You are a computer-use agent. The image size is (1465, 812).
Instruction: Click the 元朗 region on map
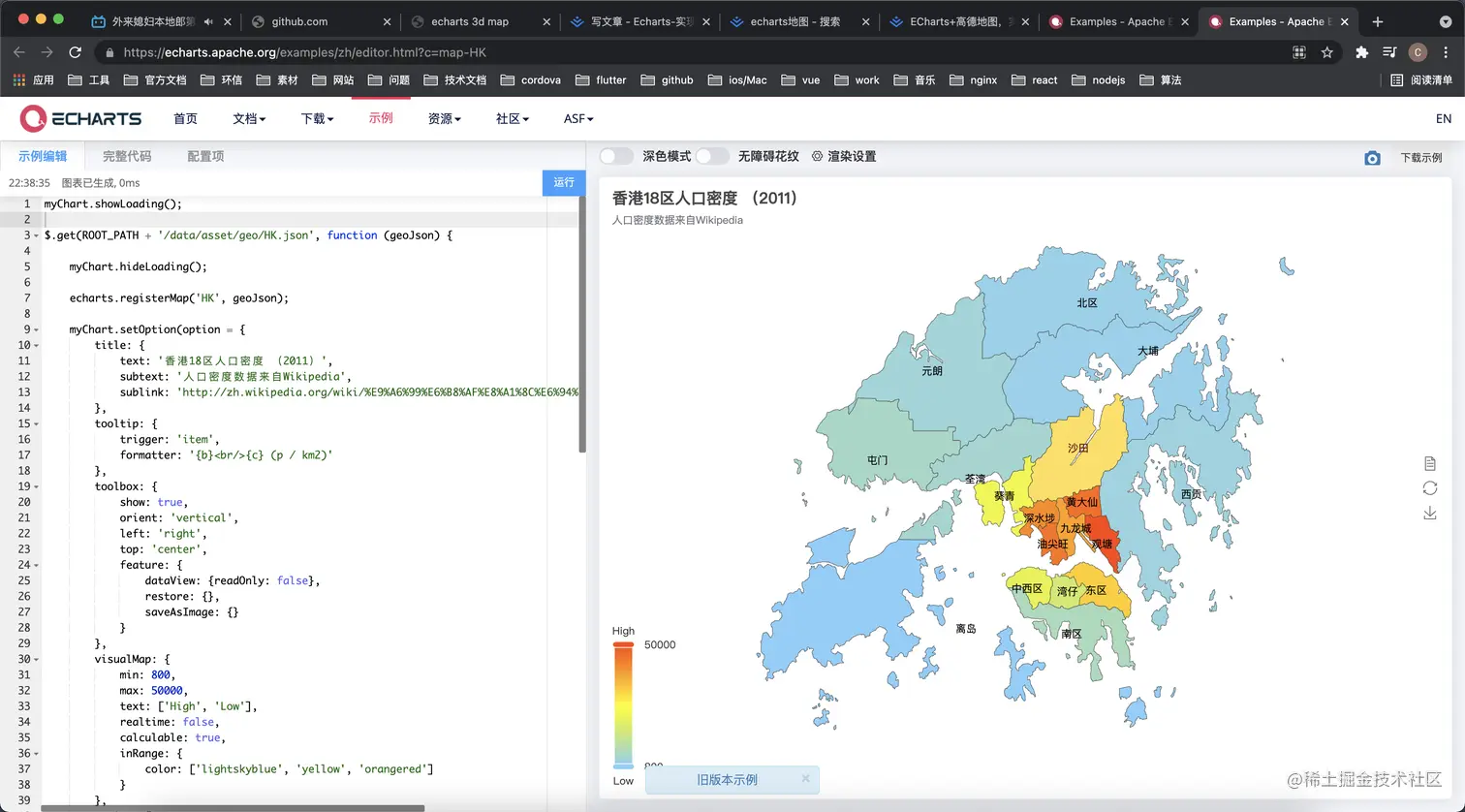coord(931,370)
